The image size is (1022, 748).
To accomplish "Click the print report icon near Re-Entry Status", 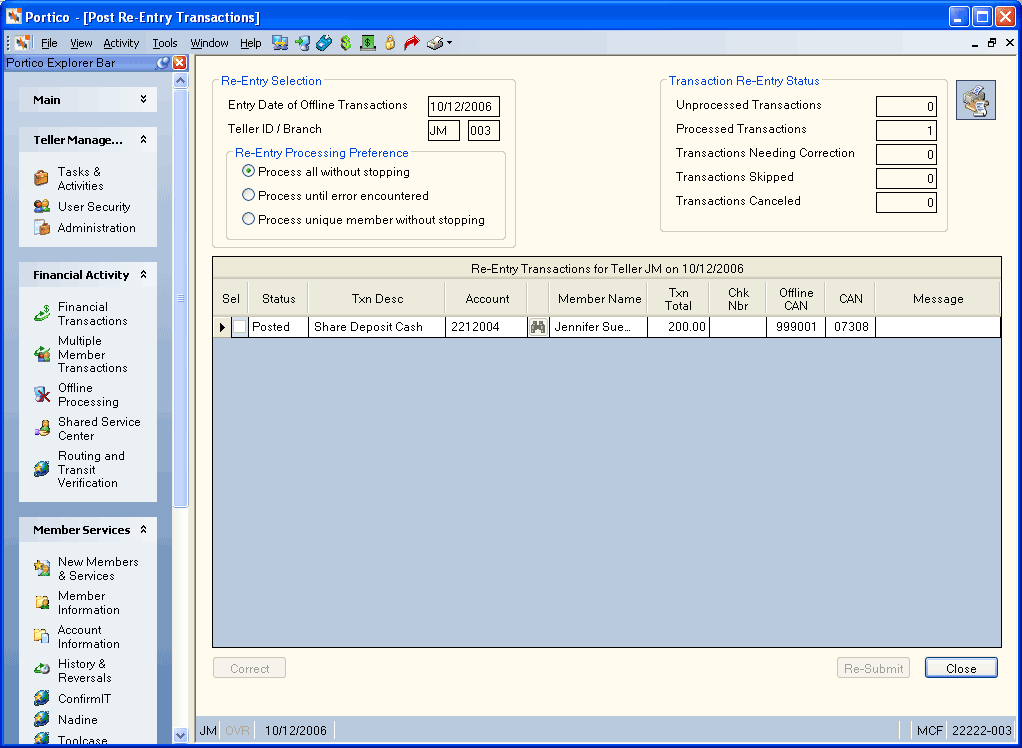I will 976,100.
